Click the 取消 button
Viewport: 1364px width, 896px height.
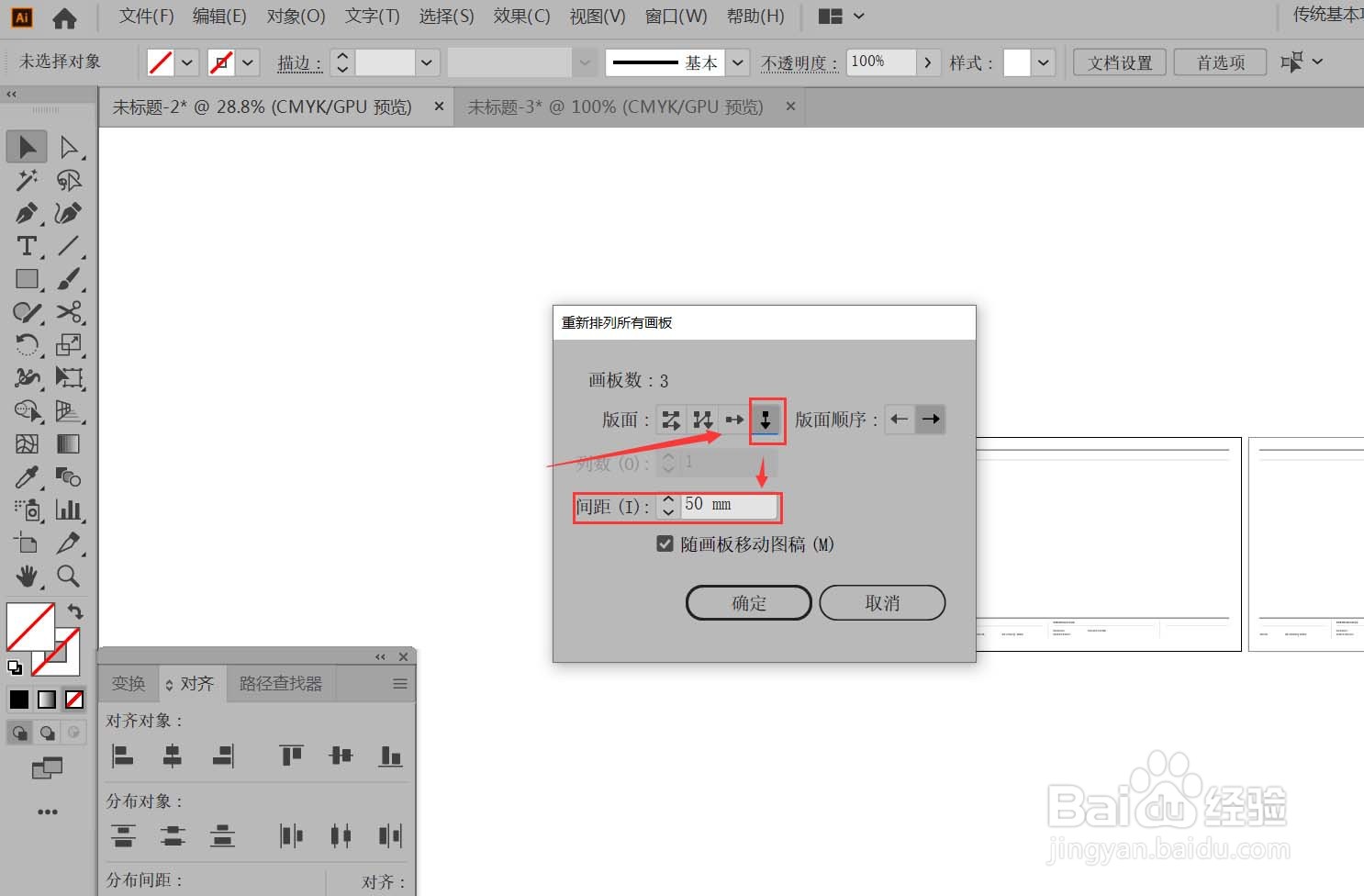tap(882, 603)
